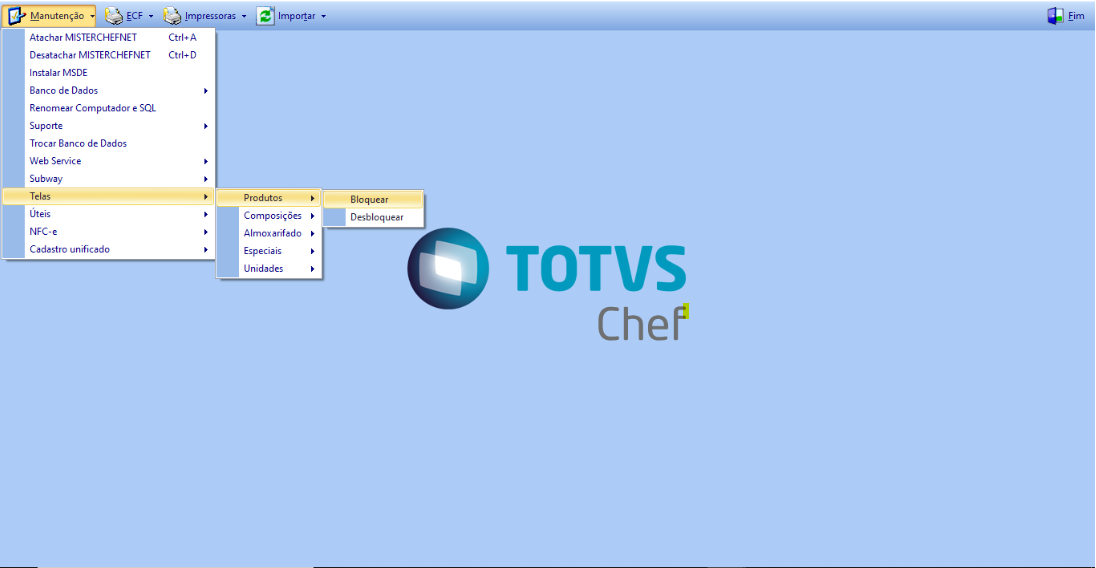
Task: Open the Unidades submenu
Action: coord(269,269)
